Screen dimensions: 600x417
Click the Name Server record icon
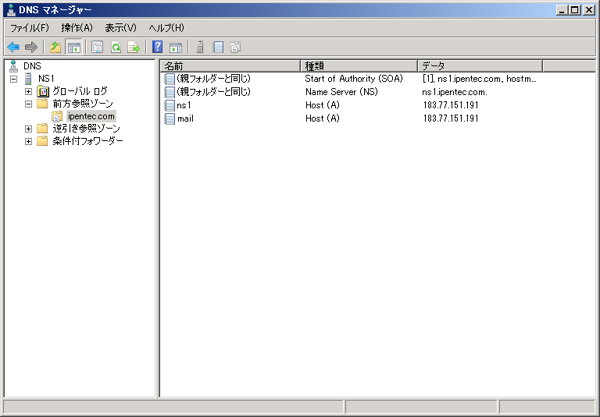(169, 92)
